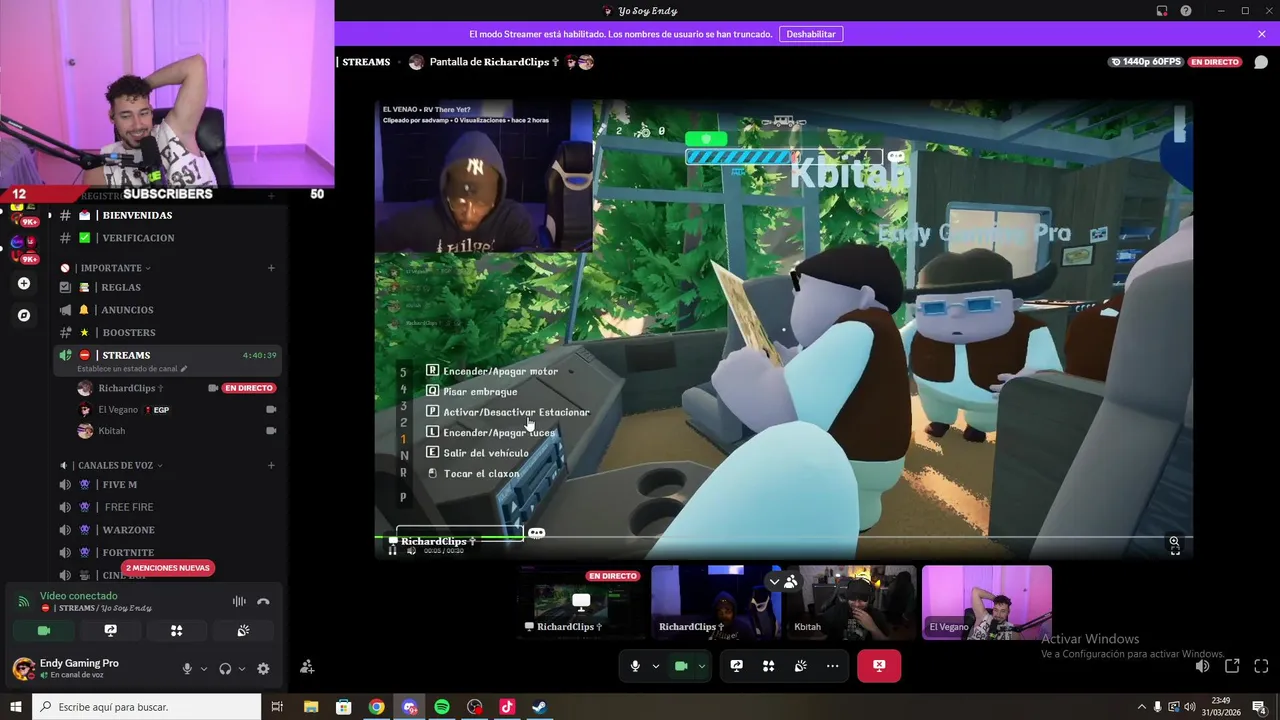Share screen from the Video conectado panel
1280x720 pixels.
pyautogui.click(x=110, y=631)
